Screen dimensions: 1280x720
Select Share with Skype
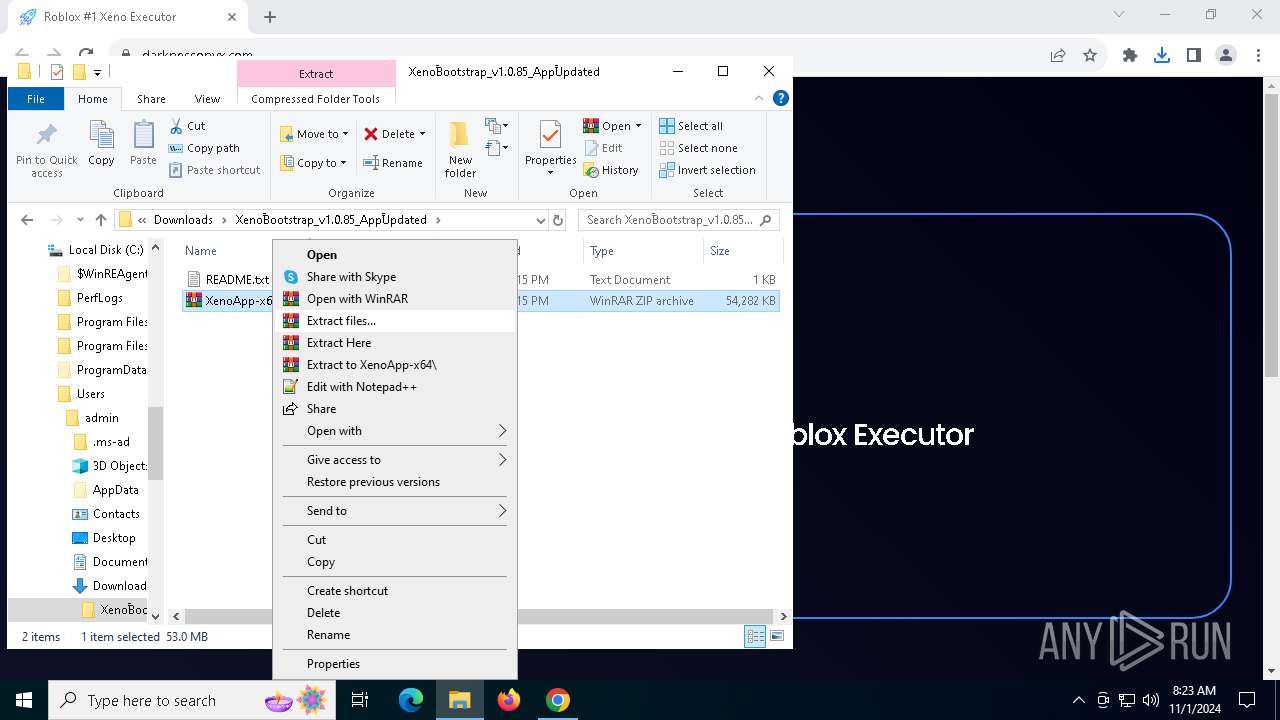(x=395, y=277)
